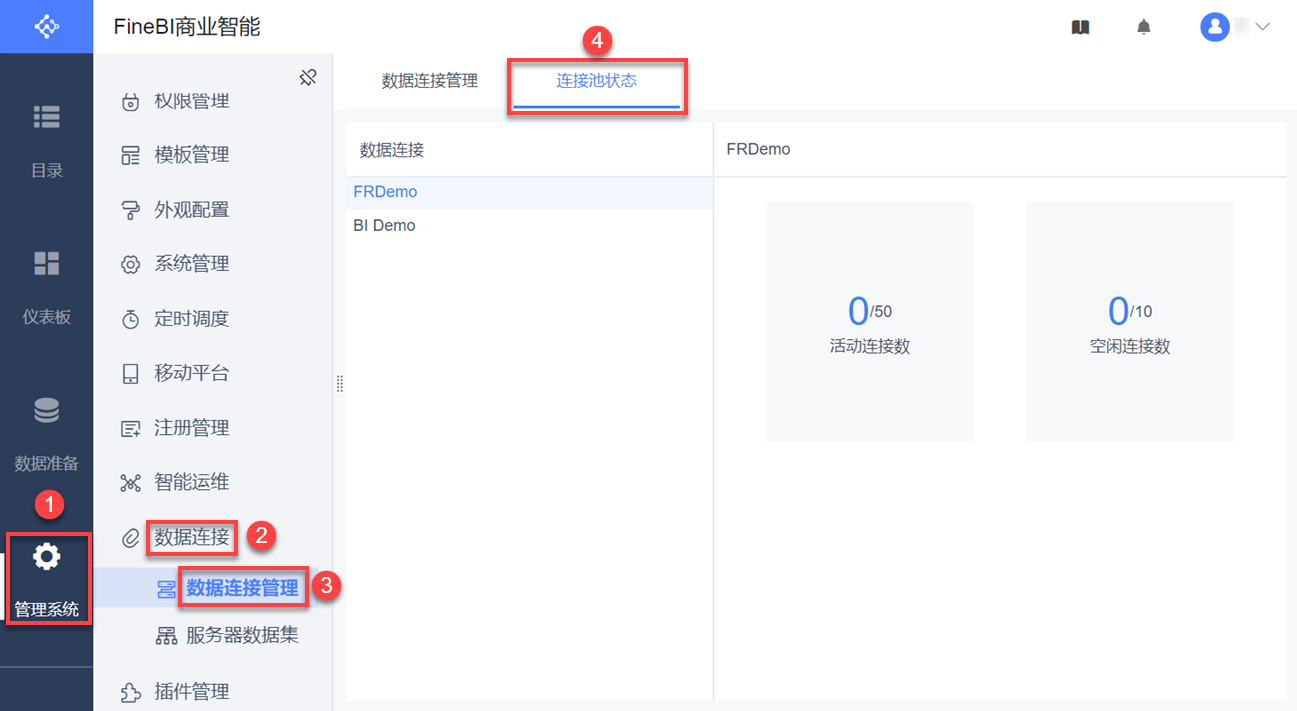The height and width of the screenshot is (711, 1297).
Task: Select the FRDemo data connection
Action: click(386, 192)
